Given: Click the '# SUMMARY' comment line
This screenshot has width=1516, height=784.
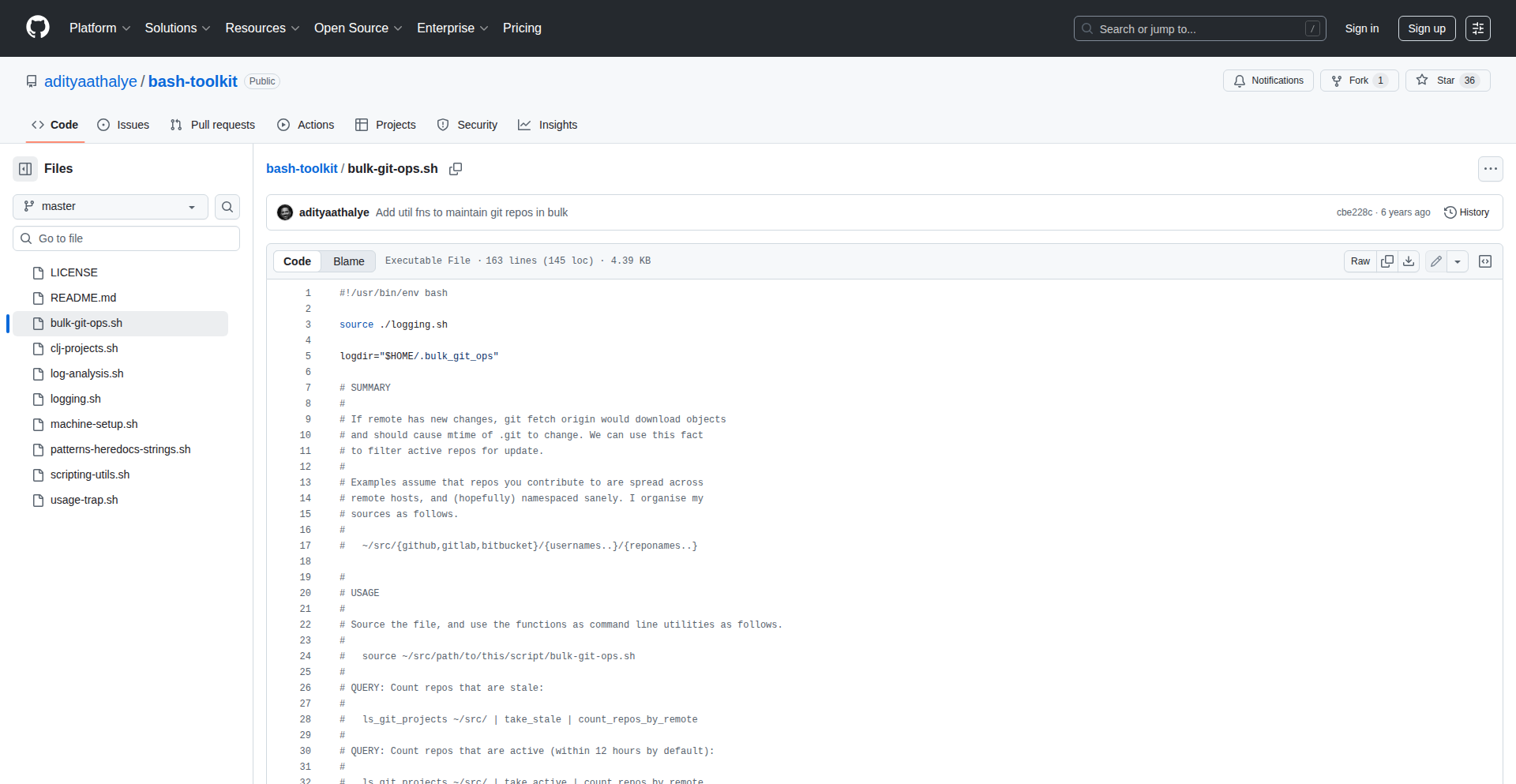Looking at the screenshot, I should tap(365, 388).
